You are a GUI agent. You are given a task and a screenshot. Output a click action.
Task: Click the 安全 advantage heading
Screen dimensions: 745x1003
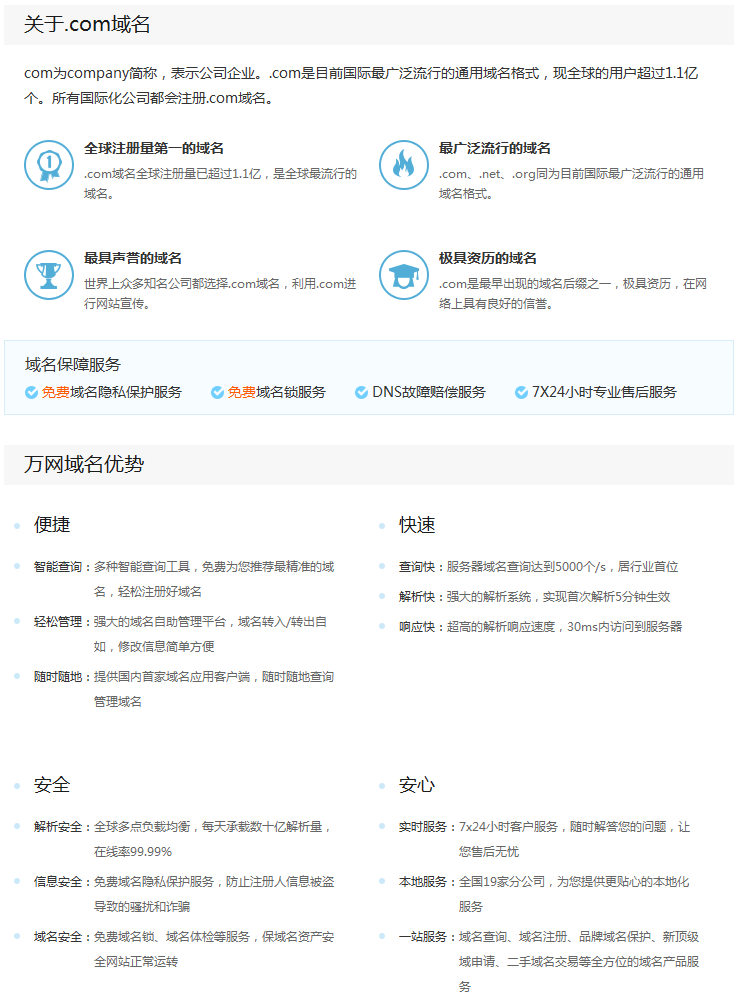[52, 785]
